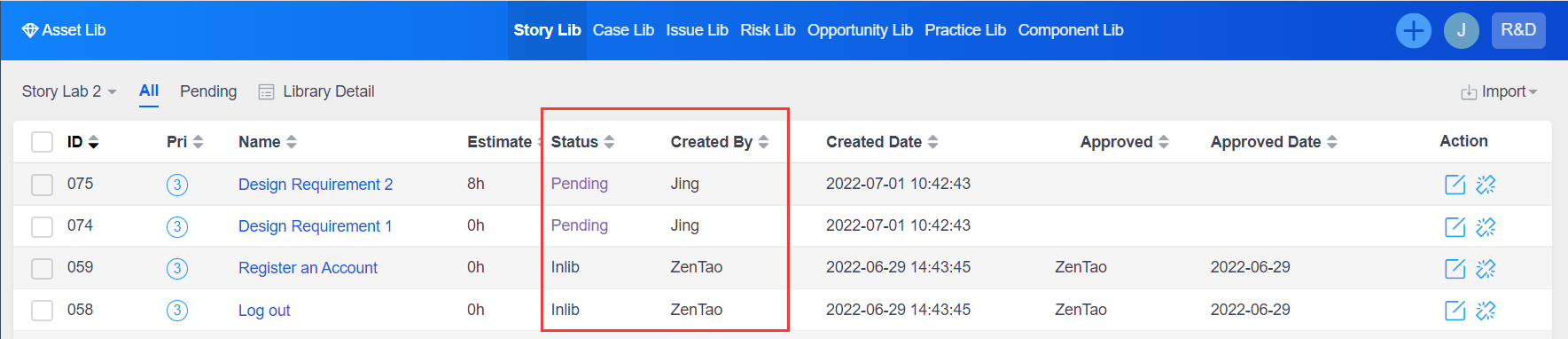Select the checkbox for story 058
Screen dimensions: 1568x339
[42, 310]
